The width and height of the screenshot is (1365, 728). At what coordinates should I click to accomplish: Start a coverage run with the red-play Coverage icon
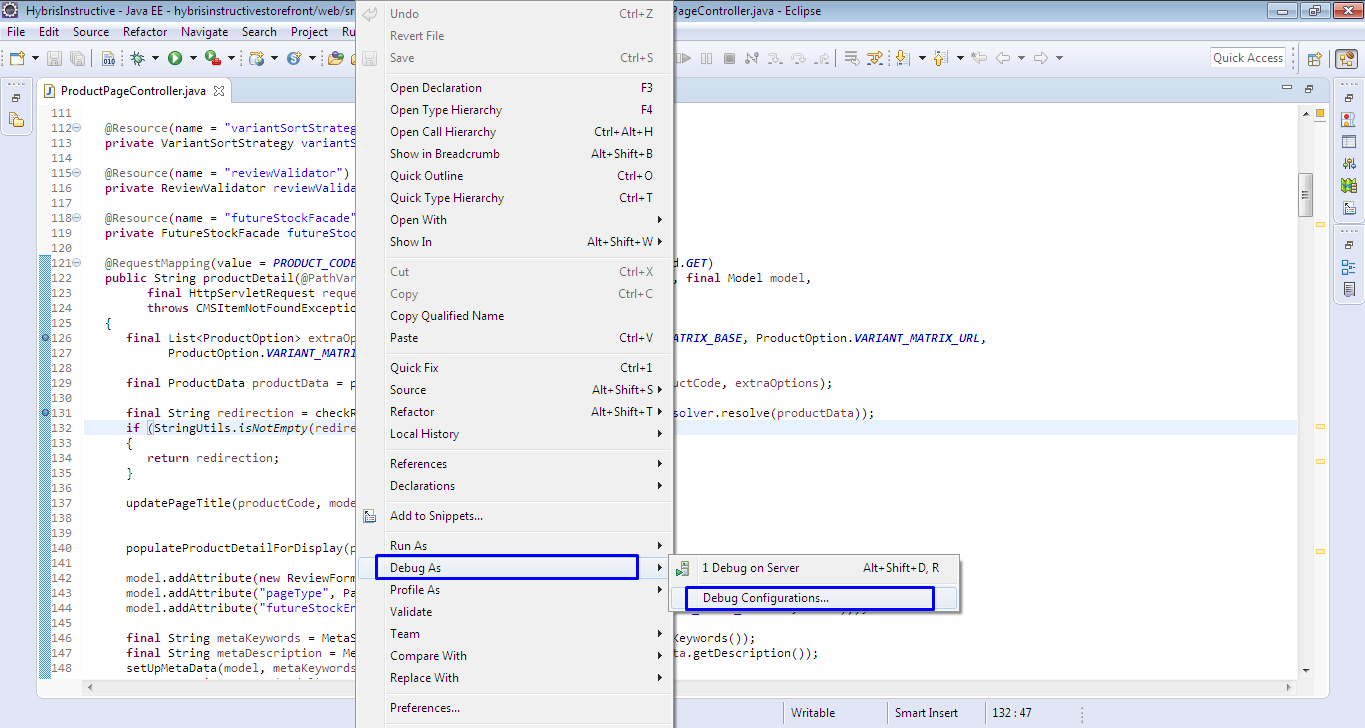click(x=211, y=57)
